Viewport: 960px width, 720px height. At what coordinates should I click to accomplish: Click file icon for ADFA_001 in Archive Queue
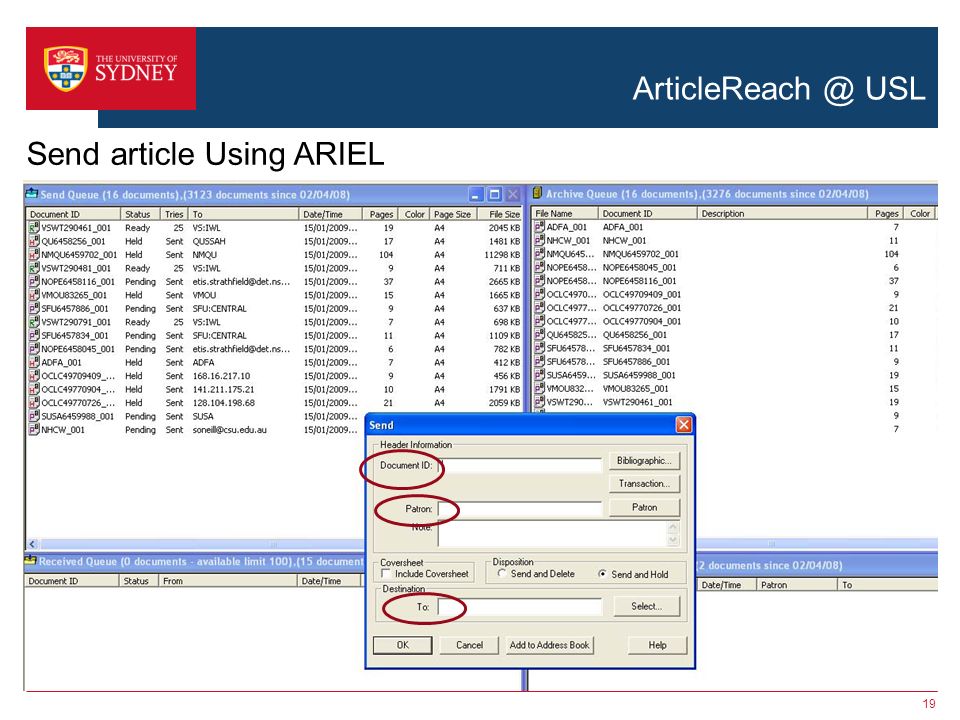click(x=539, y=227)
